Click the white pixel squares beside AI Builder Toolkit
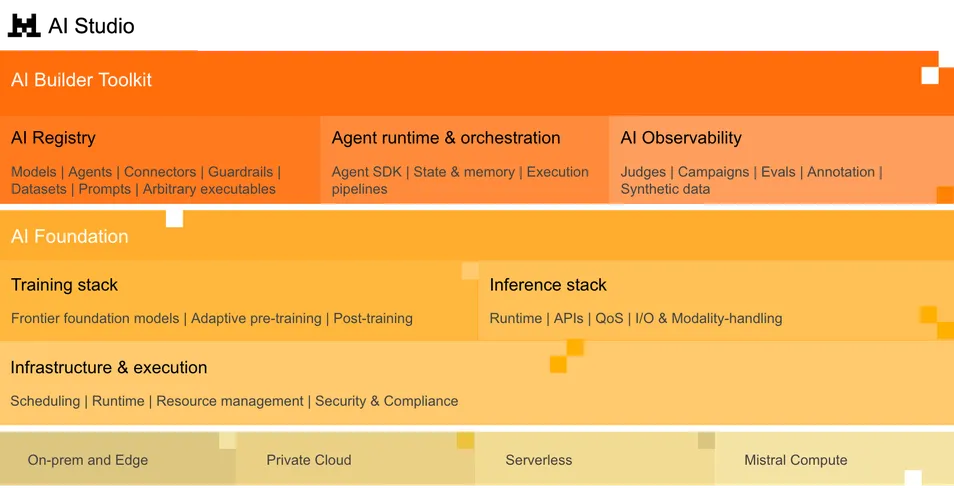 point(931,72)
